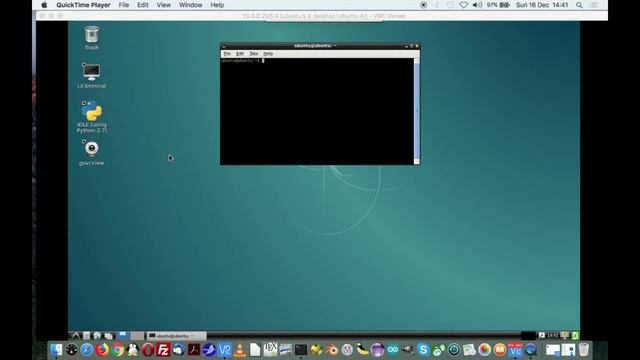Open the guvcview webcam desktop shortcut
Image resolution: width=640 pixels, height=360 pixels.
[x=91, y=153]
